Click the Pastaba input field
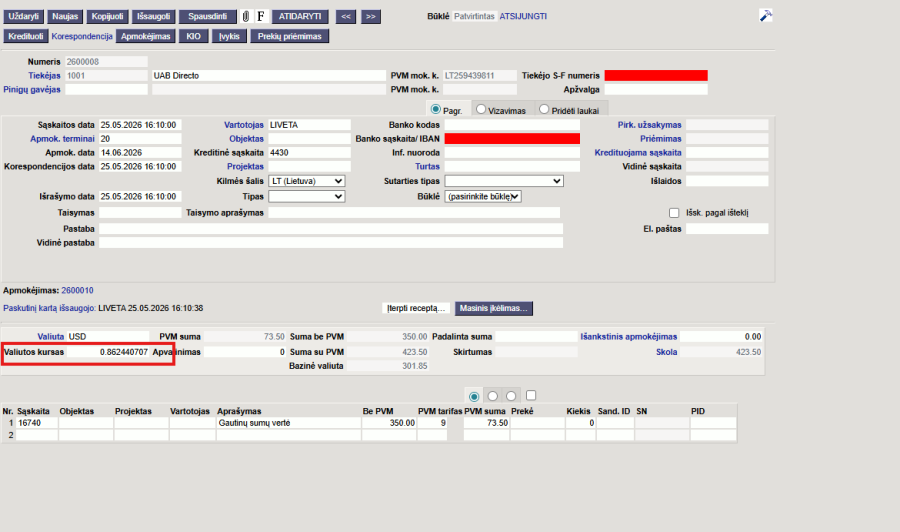Viewport: 900px width, 532px height. (x=331, y=228)
